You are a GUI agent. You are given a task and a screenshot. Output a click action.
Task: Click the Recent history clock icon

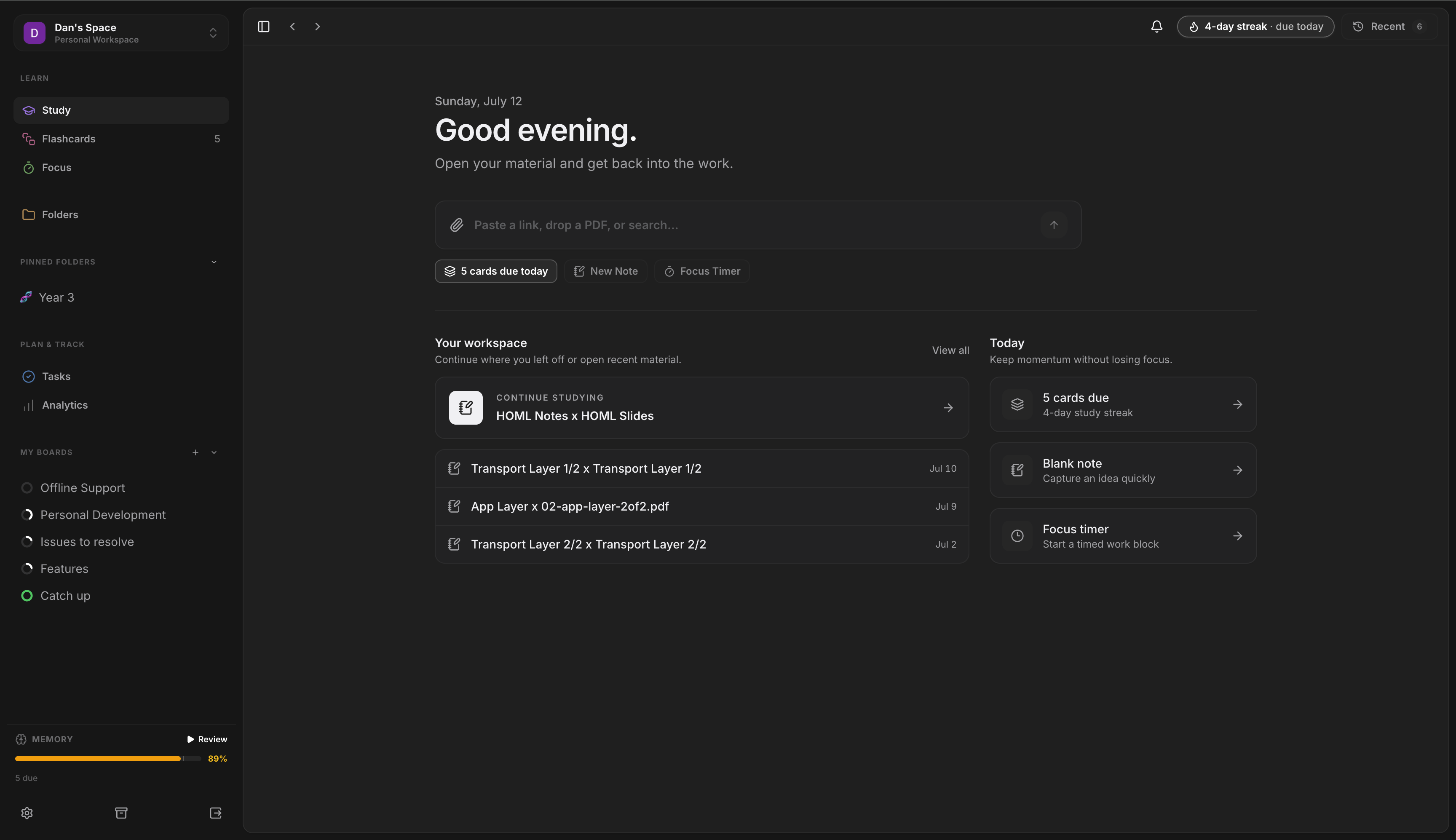coord(1358,27)
